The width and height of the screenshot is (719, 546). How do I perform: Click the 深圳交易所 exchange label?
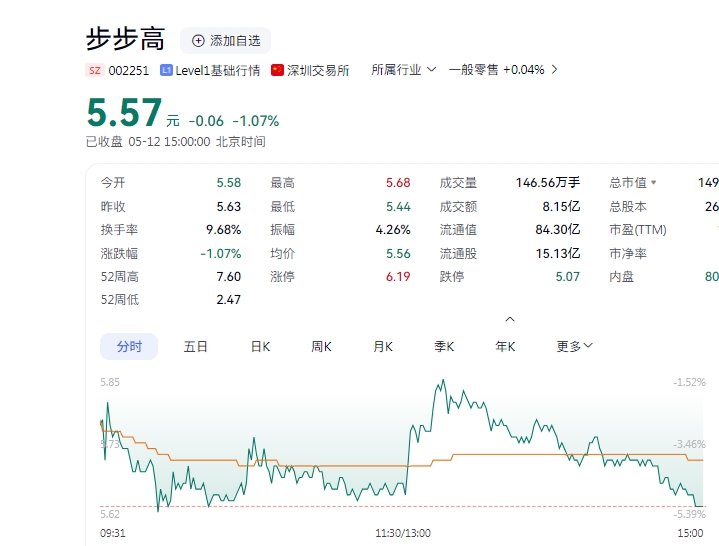pos(318,71)
